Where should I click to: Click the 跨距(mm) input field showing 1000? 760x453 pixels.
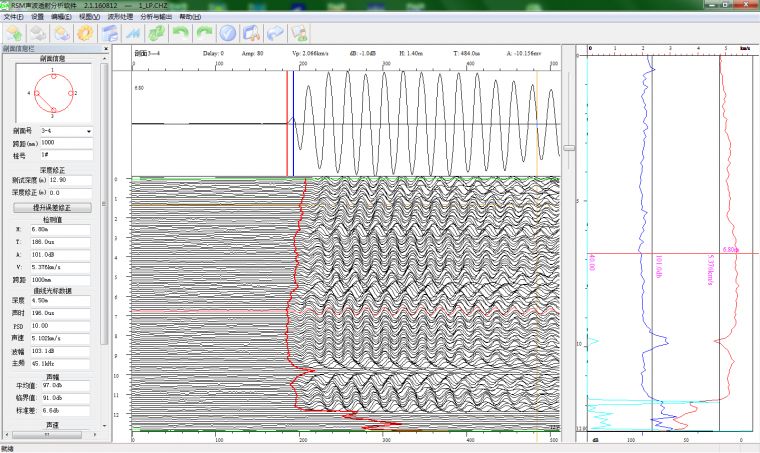65,143
